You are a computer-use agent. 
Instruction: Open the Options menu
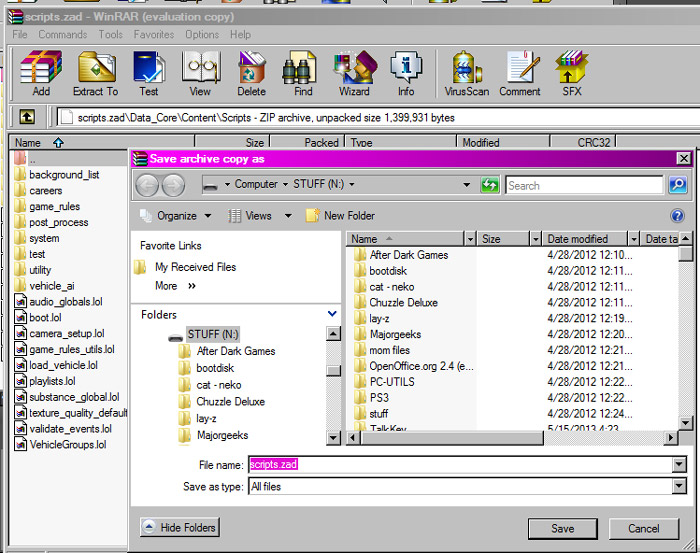202,34
